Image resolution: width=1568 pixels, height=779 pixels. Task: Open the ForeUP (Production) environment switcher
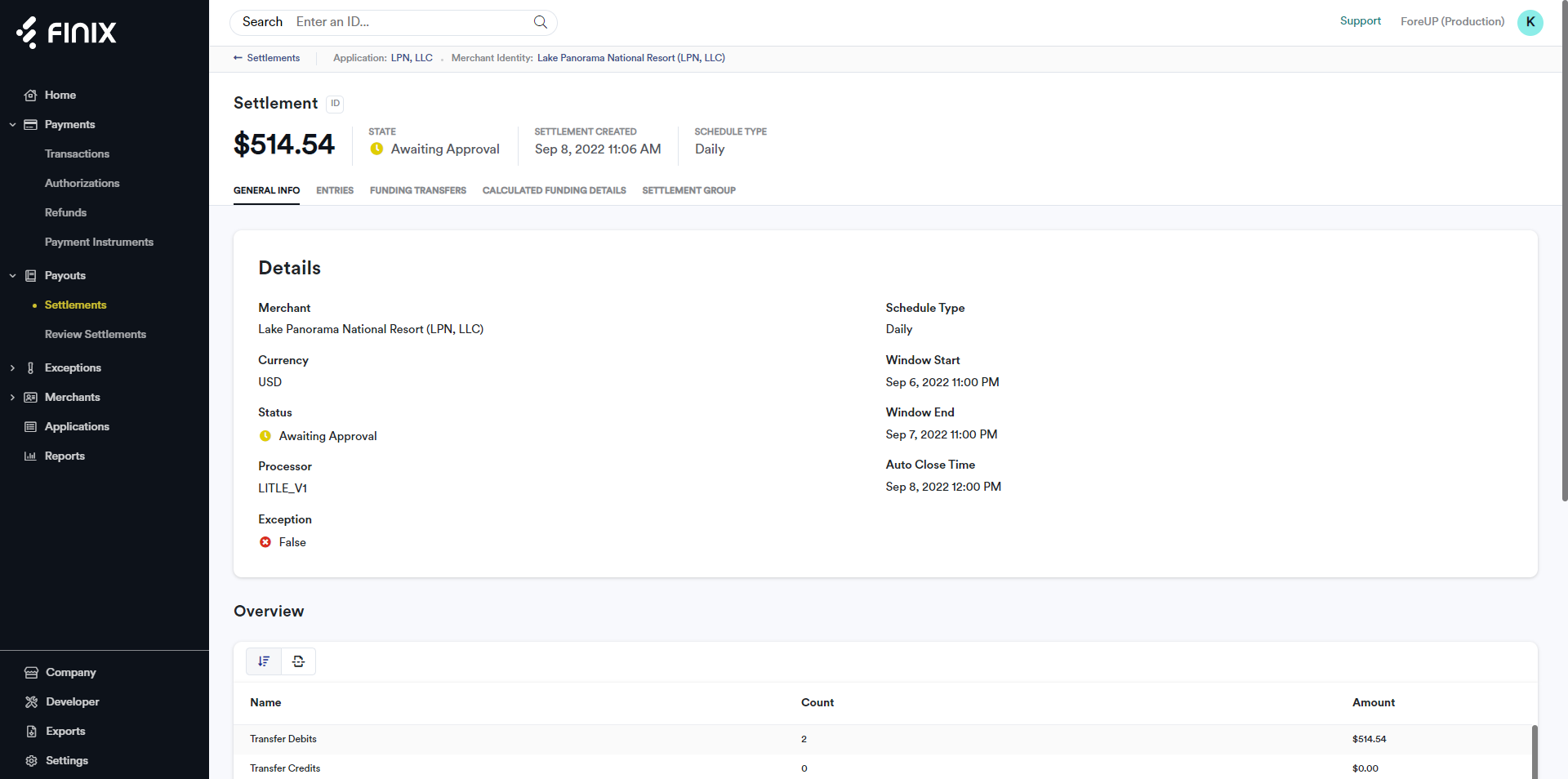click(x=1452, y=22)
